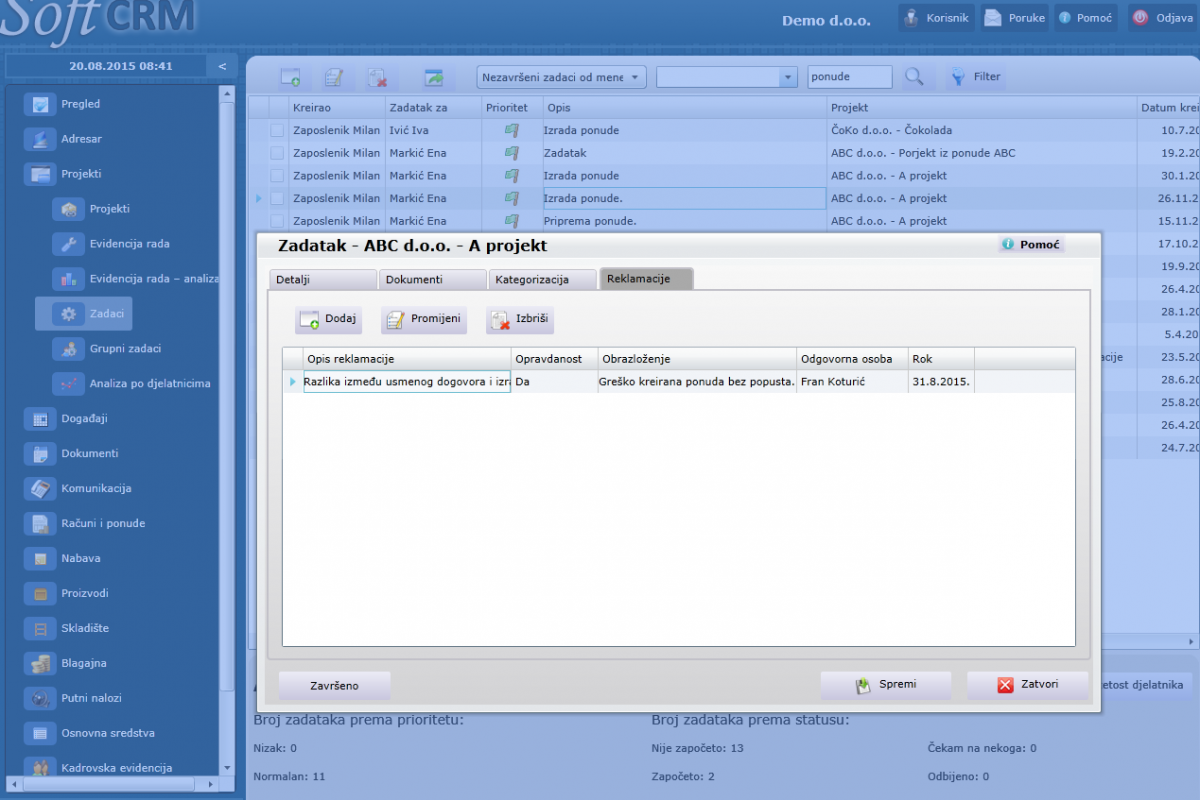Screen dimensions: 1200x800
Task: Click the priority flag in Ivić Iva row
Action: [511, 130]
